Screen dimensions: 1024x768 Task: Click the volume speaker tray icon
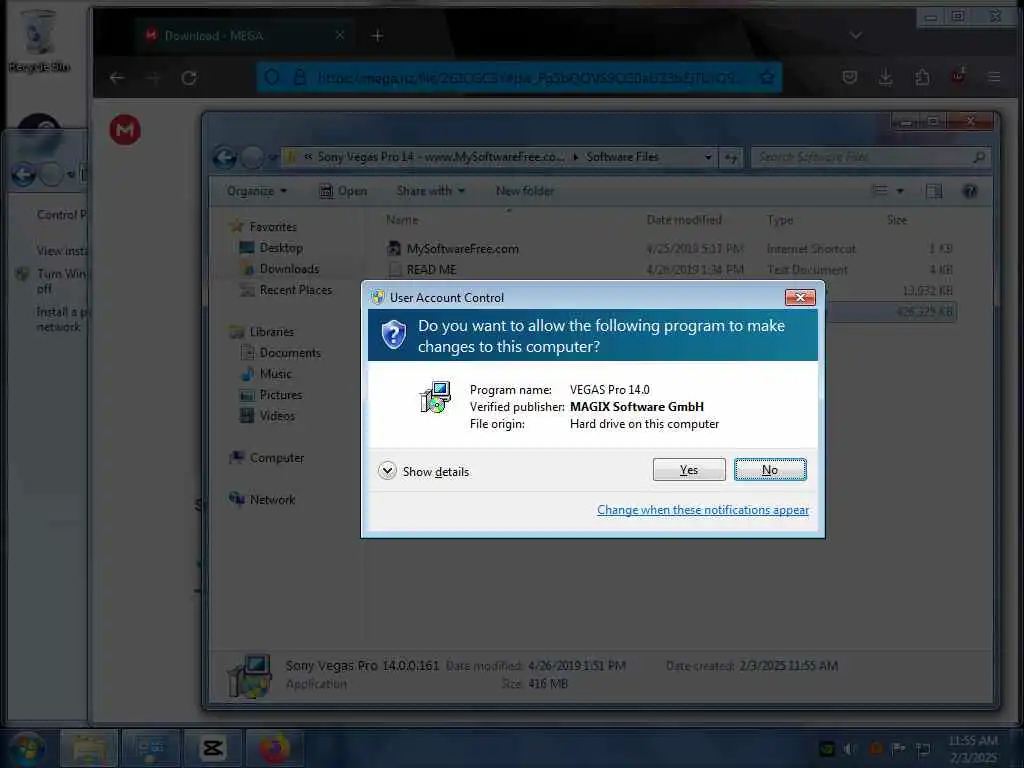850,749
